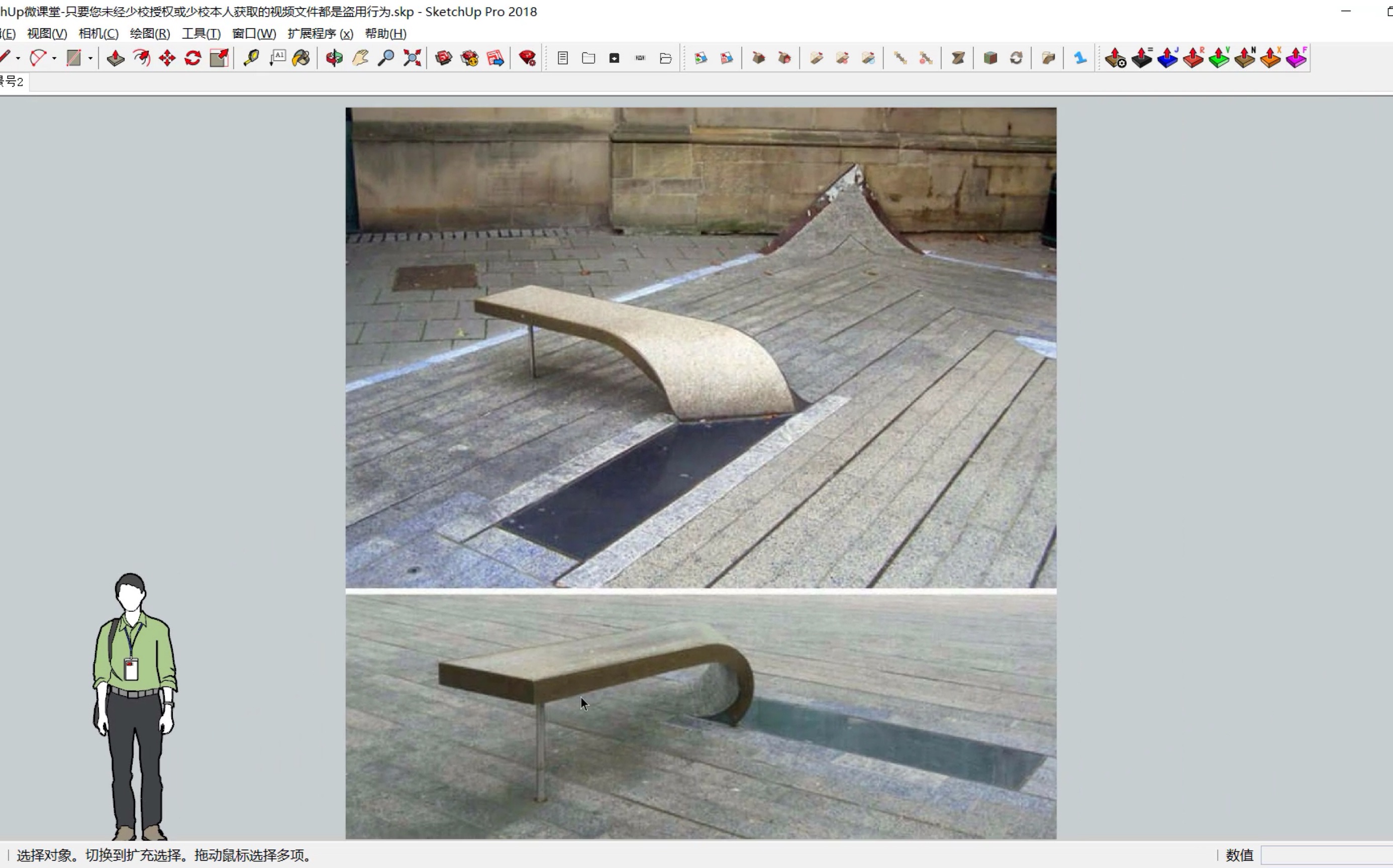Select the brown N Push Pull tool
1393x868 pixels.
1245,58
